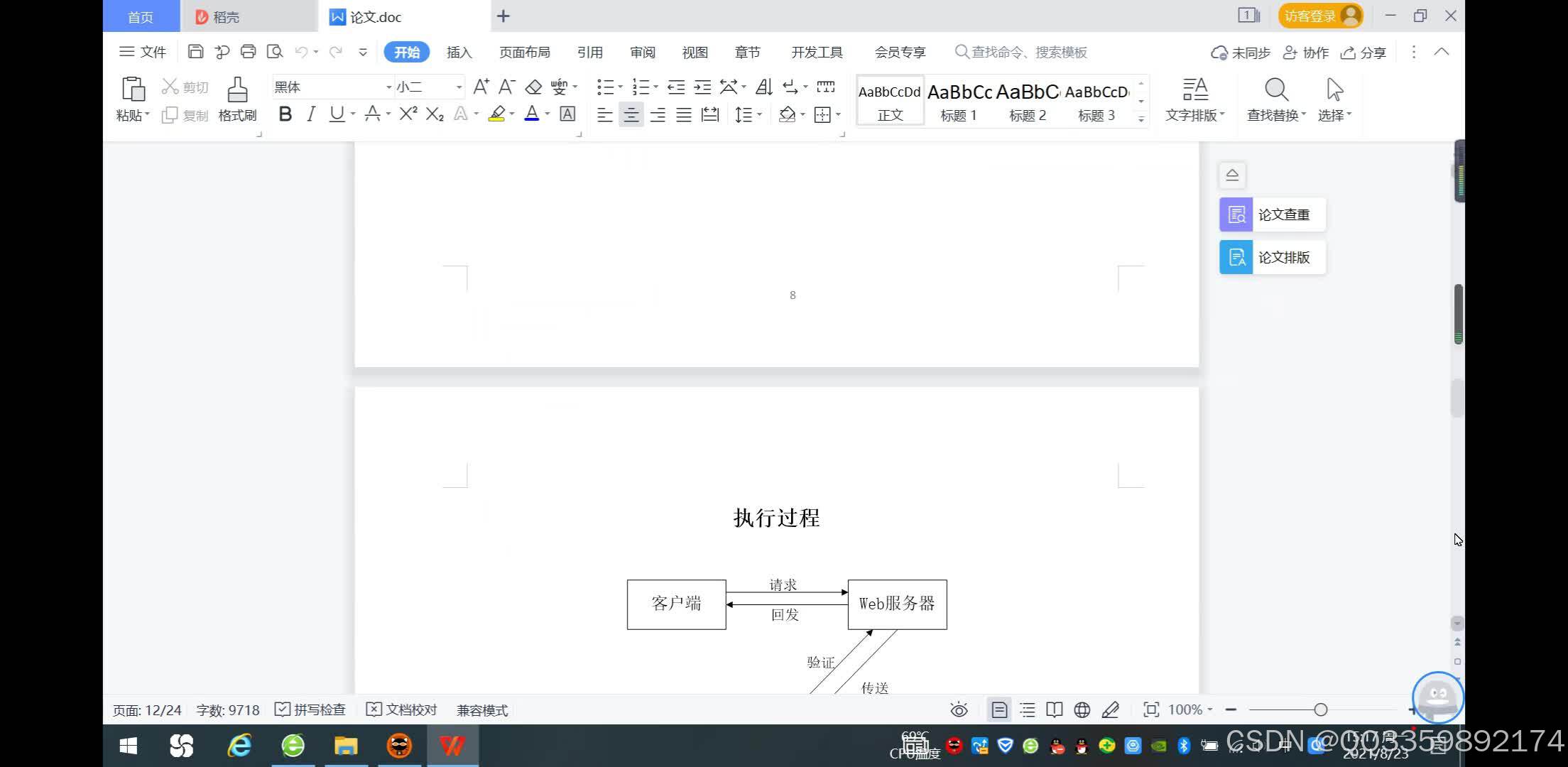
Task: Toggle Italic formatting
Action: pyautogui.click(x=310, y=114)
